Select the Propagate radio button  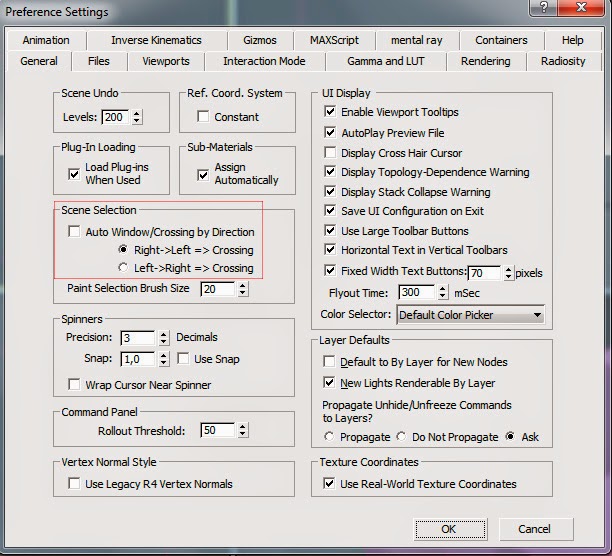[x=329, y=436]
